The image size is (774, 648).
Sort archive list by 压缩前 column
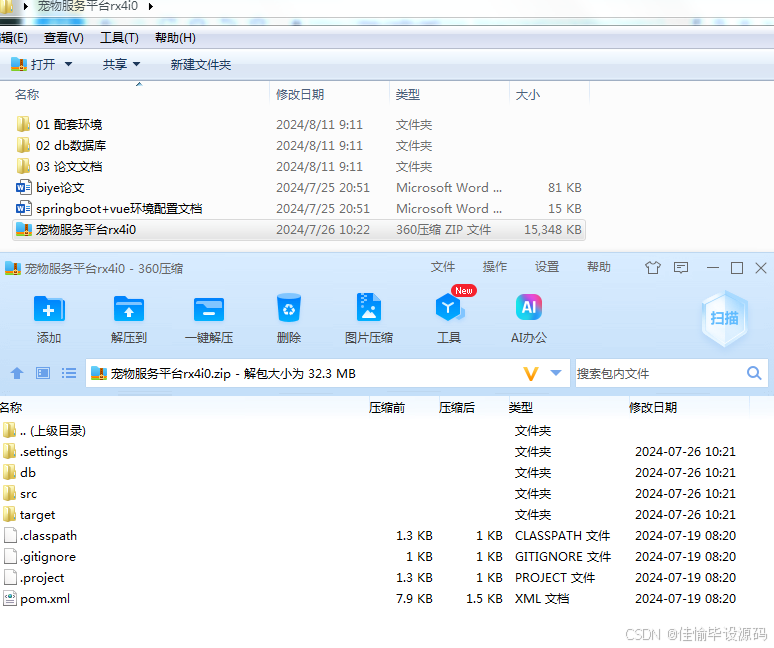387,407
